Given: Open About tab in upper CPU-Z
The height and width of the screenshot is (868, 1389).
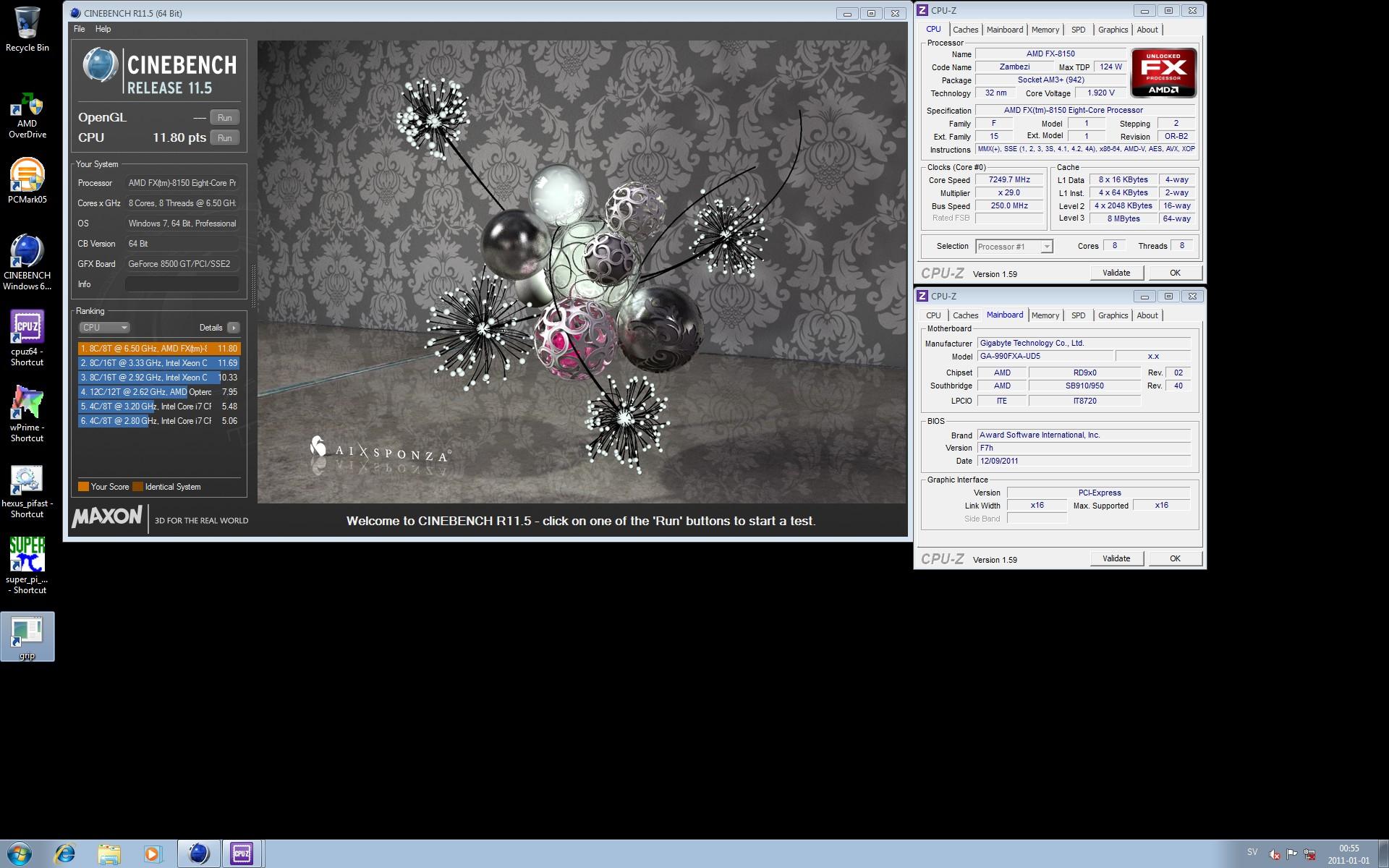Looking at the screenshot, I should pyautogui.click(x=1147, y=30).
